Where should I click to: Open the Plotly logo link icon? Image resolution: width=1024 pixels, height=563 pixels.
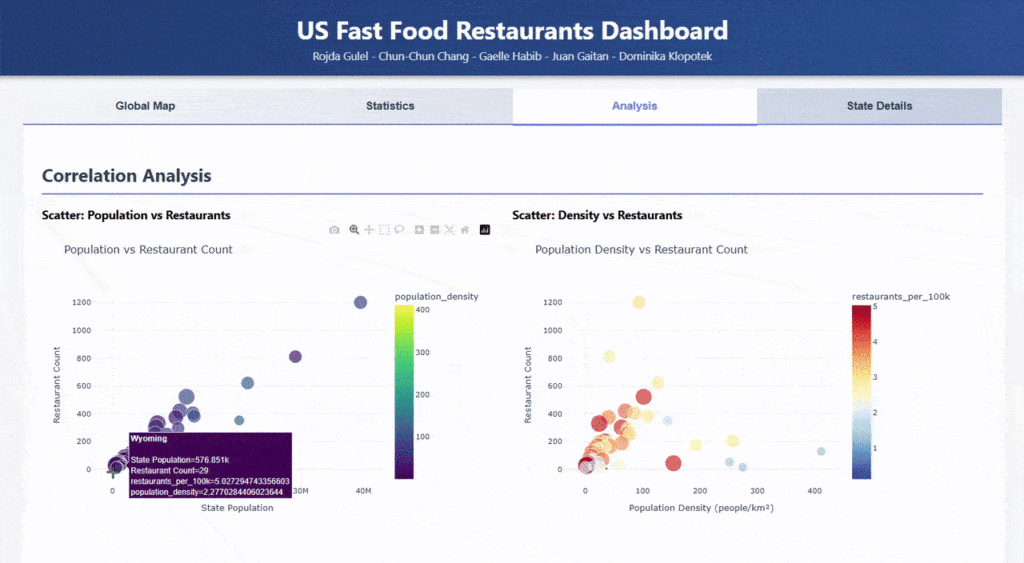[485, 230]
